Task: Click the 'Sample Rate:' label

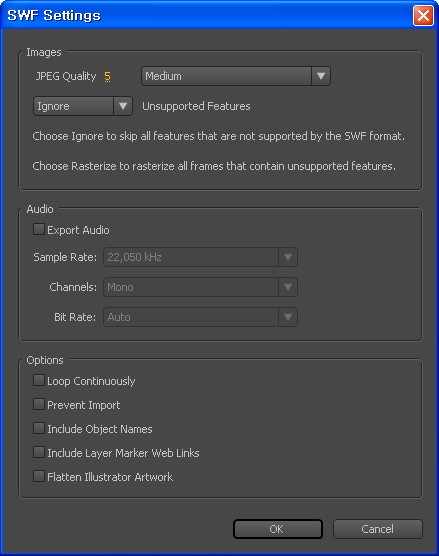Action: (x=65, y=257)
